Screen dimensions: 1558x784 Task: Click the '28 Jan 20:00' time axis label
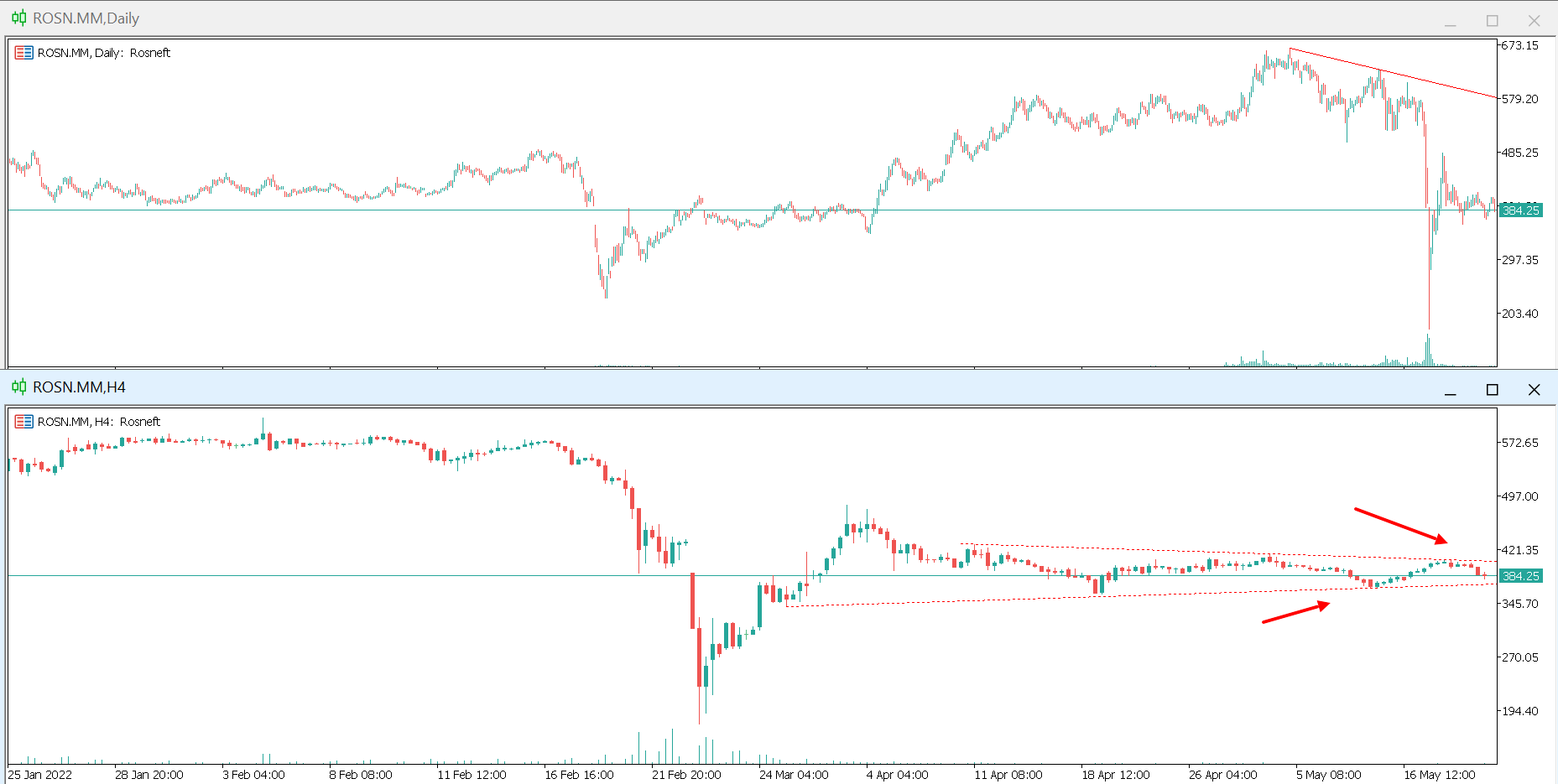pos(149,775)
